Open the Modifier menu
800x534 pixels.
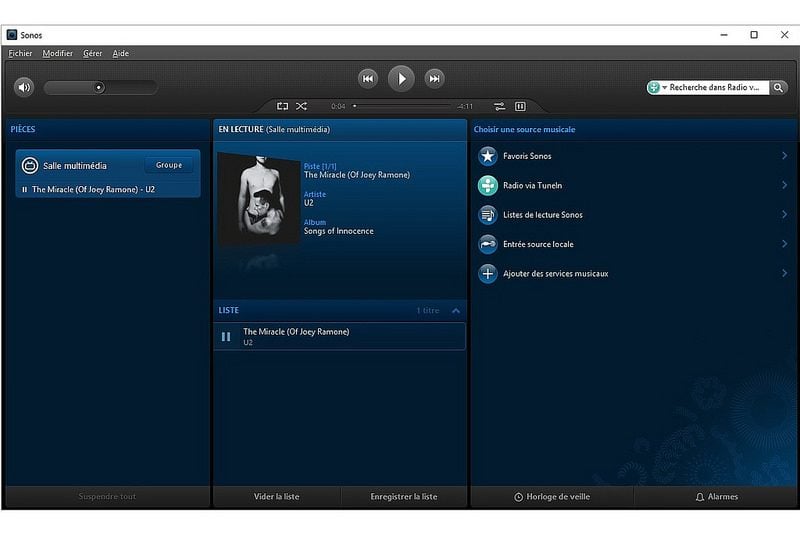[x=58, y=53]
